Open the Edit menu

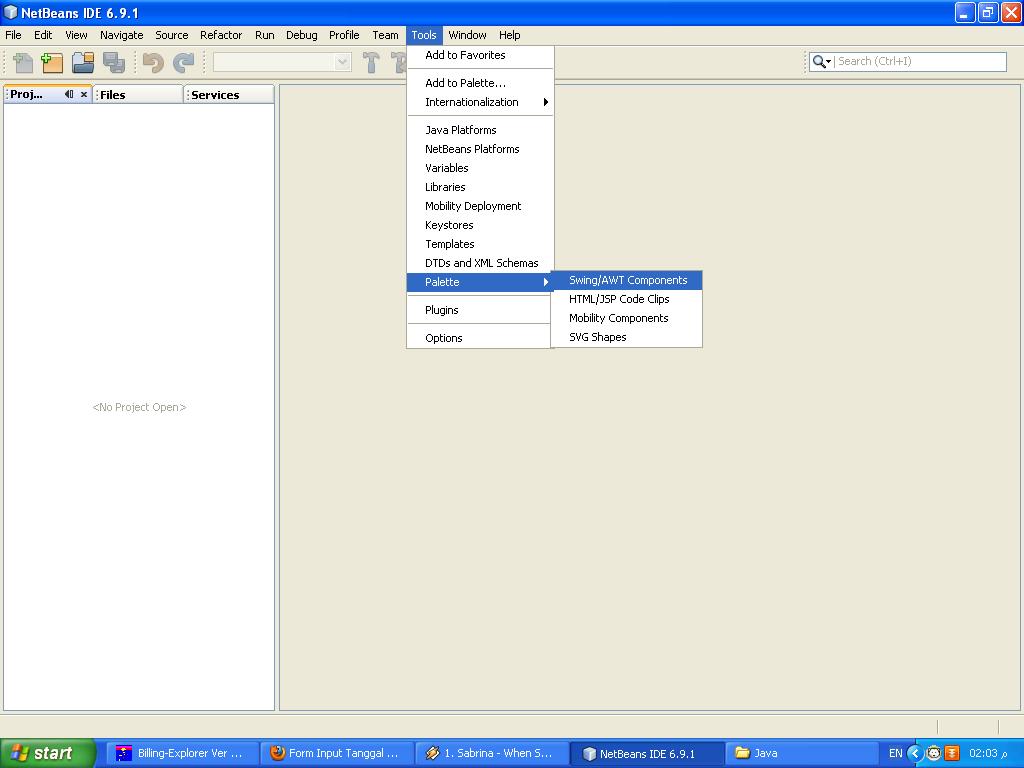point(43,35)
